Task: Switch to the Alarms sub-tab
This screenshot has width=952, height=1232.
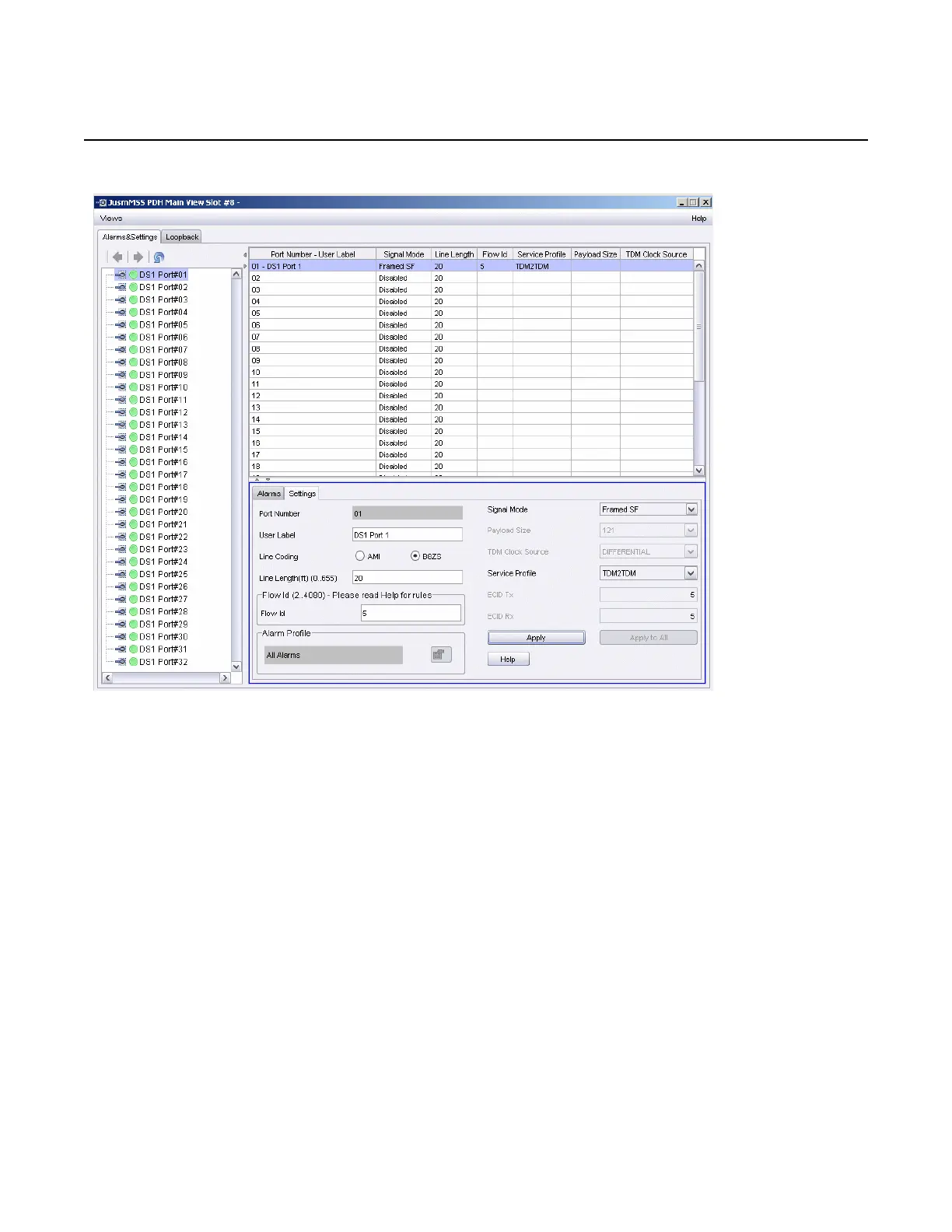Action: click(269, 494)
